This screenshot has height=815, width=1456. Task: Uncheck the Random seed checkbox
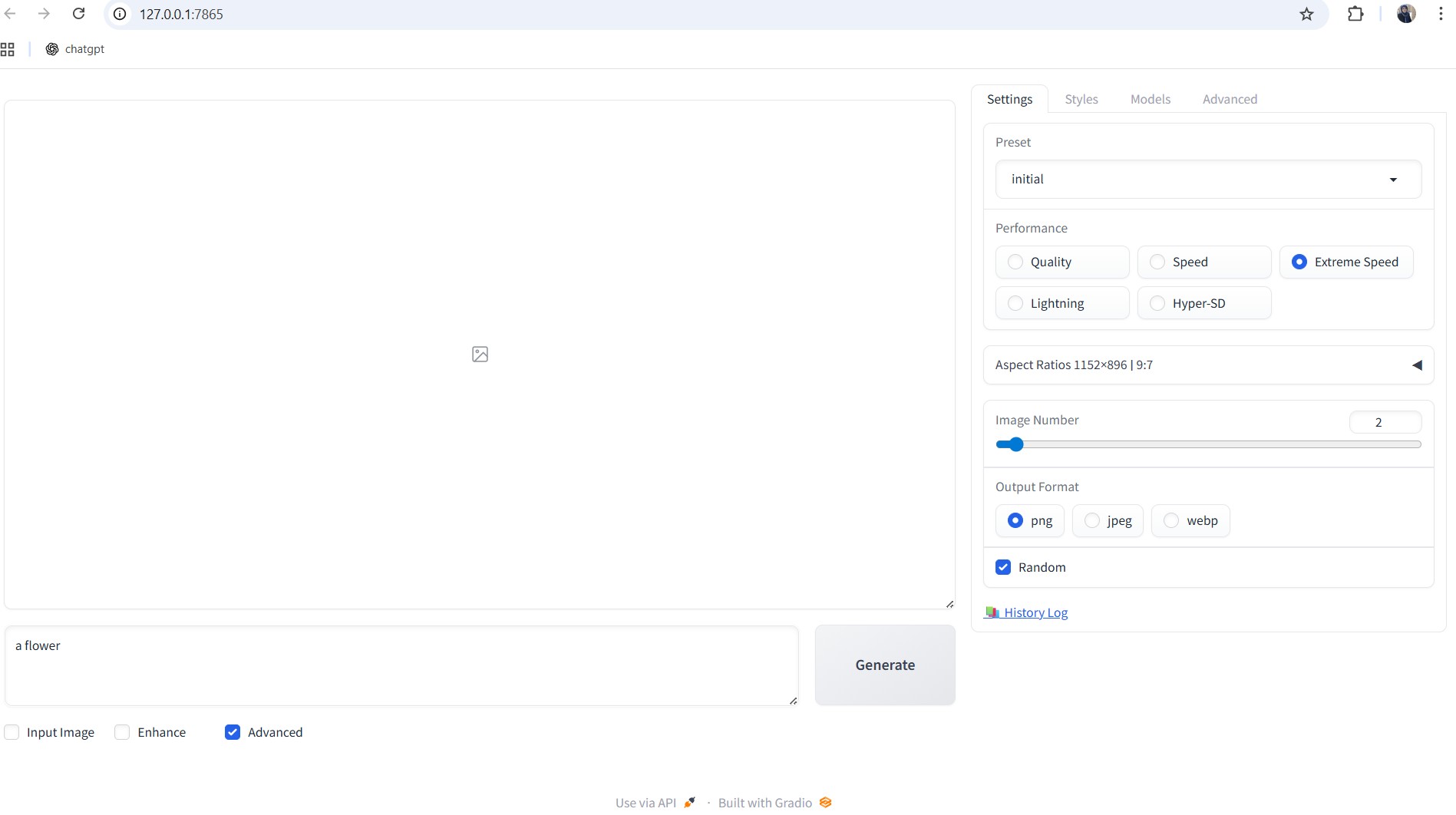tap(1003, 567)
